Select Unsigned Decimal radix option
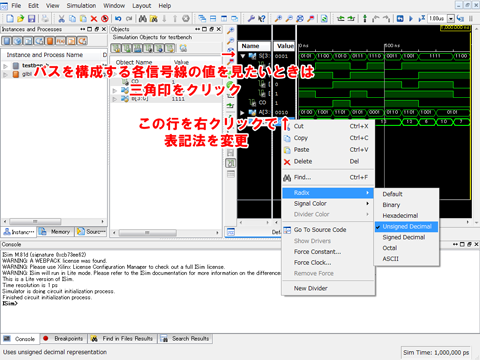 click(x=407, y=227)
